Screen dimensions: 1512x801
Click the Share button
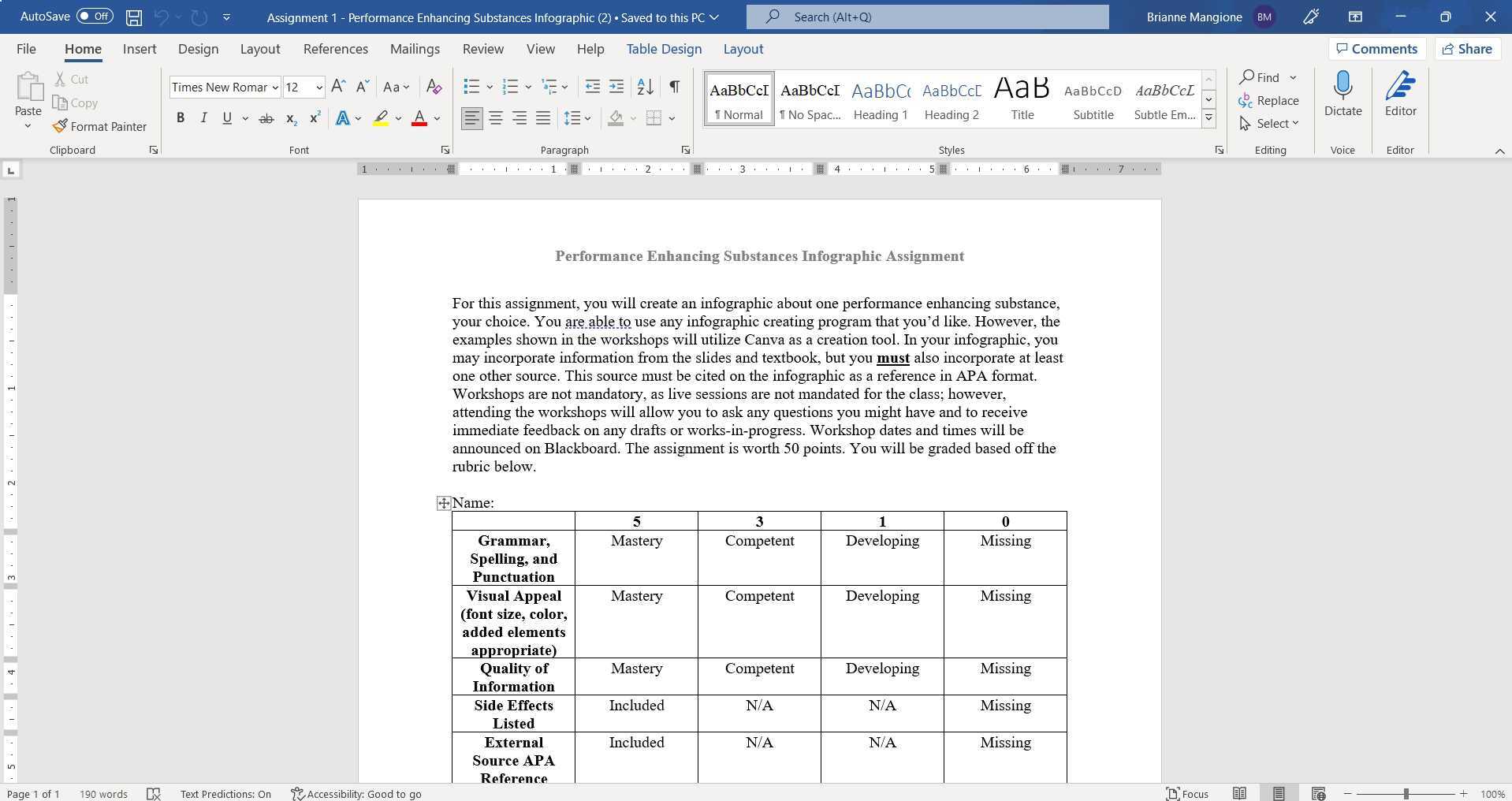coord(1466,48)
